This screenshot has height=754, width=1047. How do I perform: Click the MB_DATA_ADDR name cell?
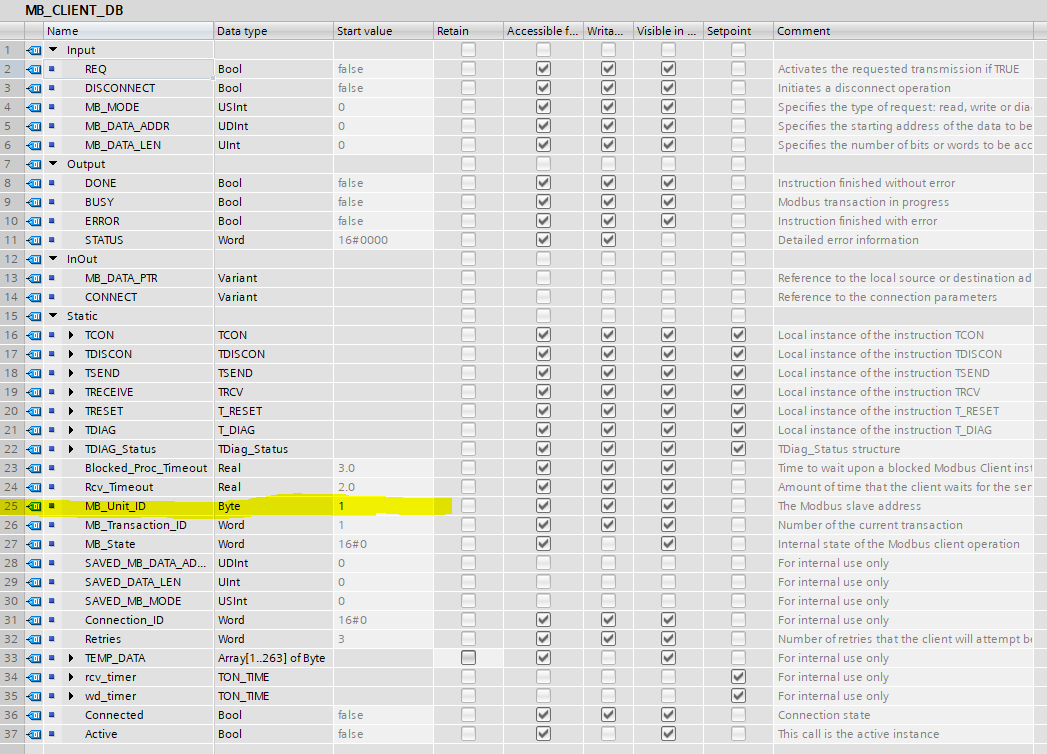coord(127,126)
